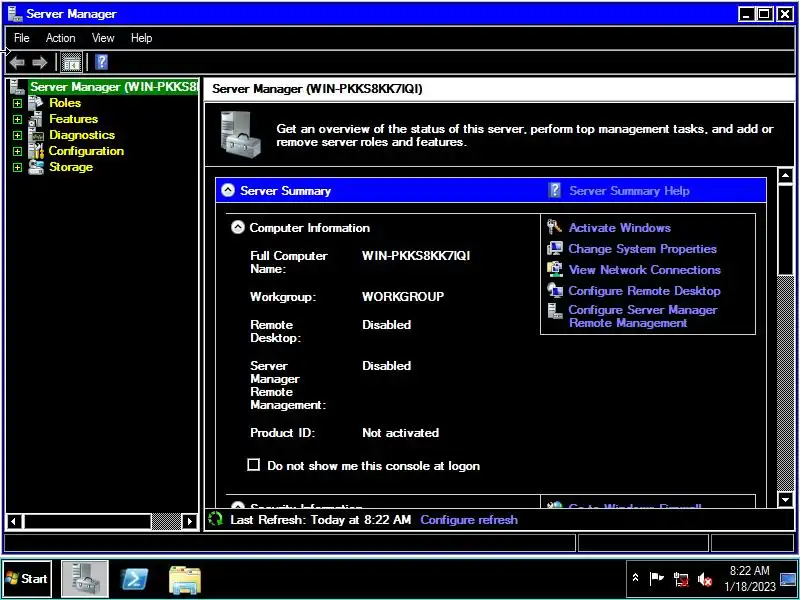The image size is (800, 600).
Task: Click the Activate Windows link
Action: [x=619, y=228]
